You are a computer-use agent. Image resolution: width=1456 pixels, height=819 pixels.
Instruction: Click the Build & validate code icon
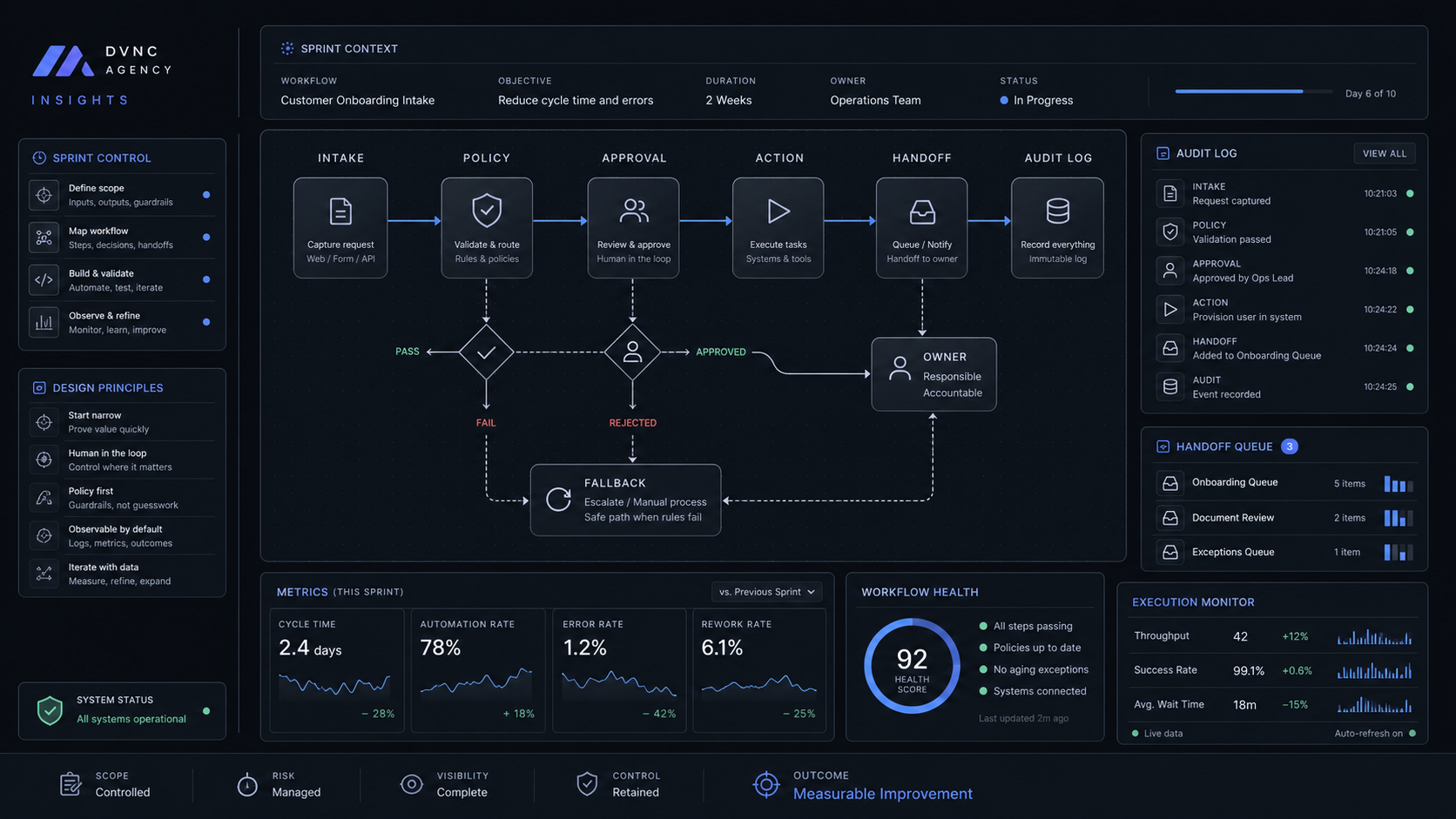(44, 279)
